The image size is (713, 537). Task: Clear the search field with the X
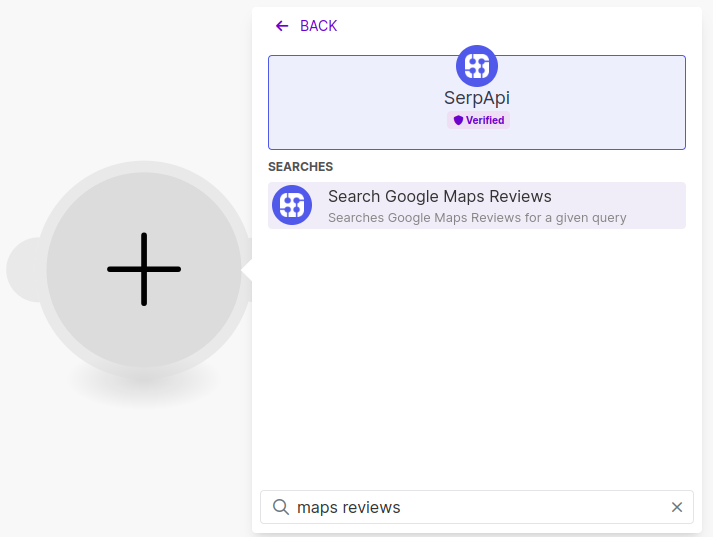(677, 507)
